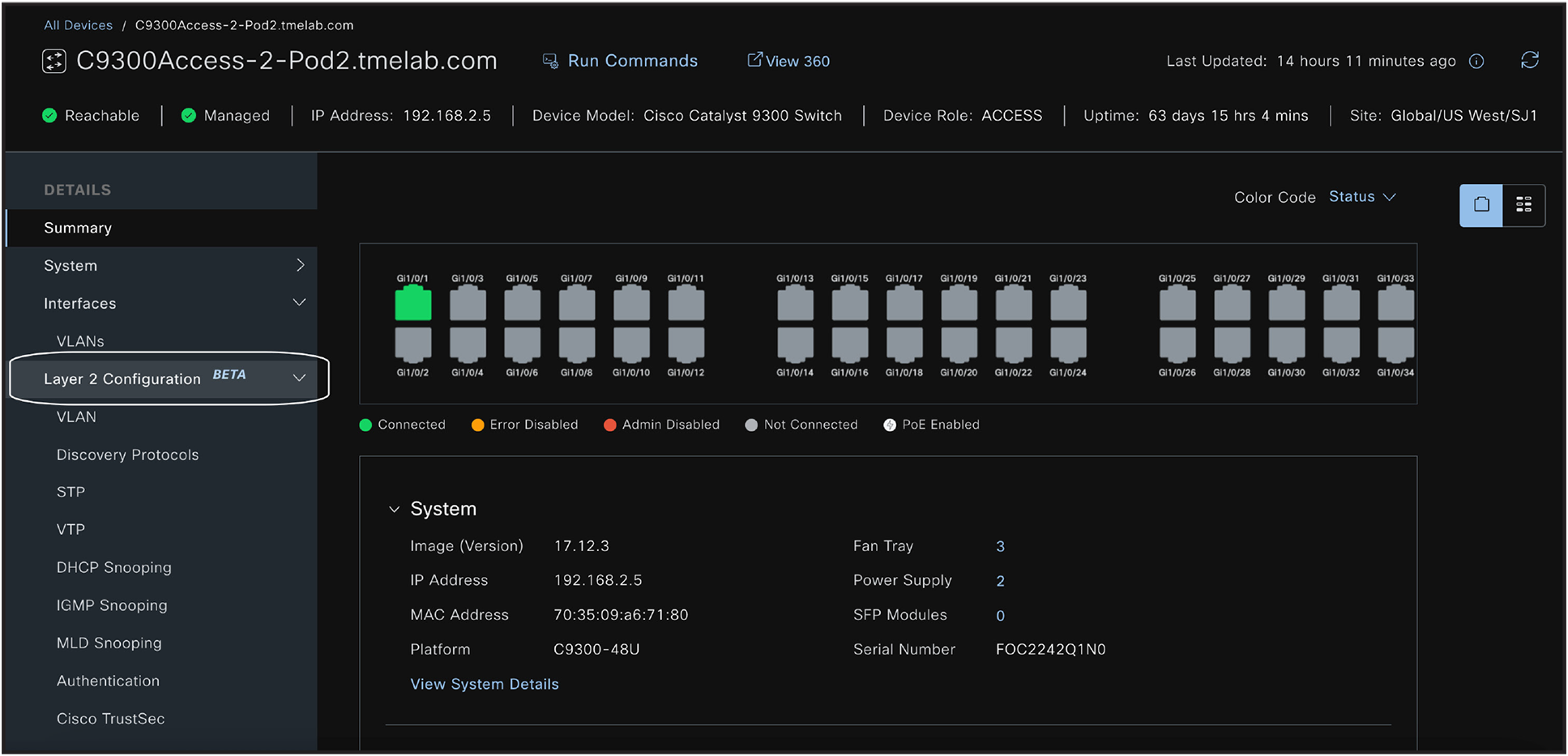Collapse the Interfaces sidebar chevron
The width and height of the screenshot is (1568, 756).
[299, 302]
